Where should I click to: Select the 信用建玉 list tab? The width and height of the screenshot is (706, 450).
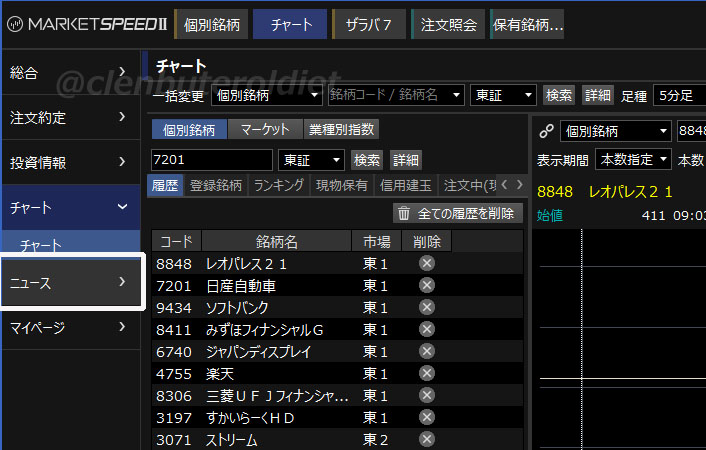coord(406,185)
